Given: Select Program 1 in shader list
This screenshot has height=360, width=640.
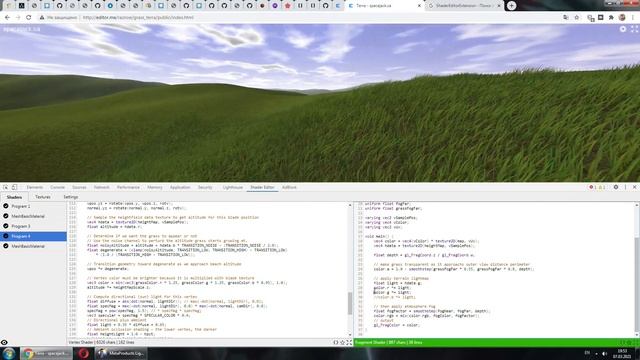Looking at the screenshot, I should point(33,206).
